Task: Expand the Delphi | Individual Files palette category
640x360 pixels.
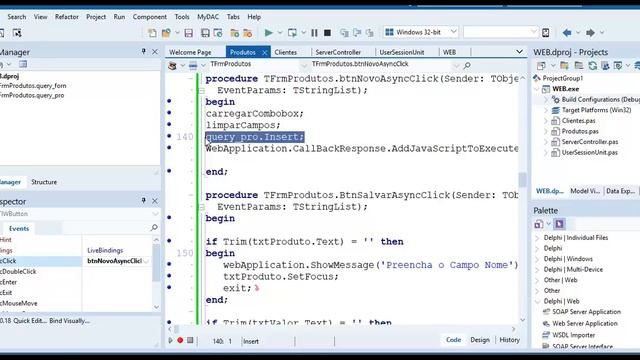Action: [537, 238]
